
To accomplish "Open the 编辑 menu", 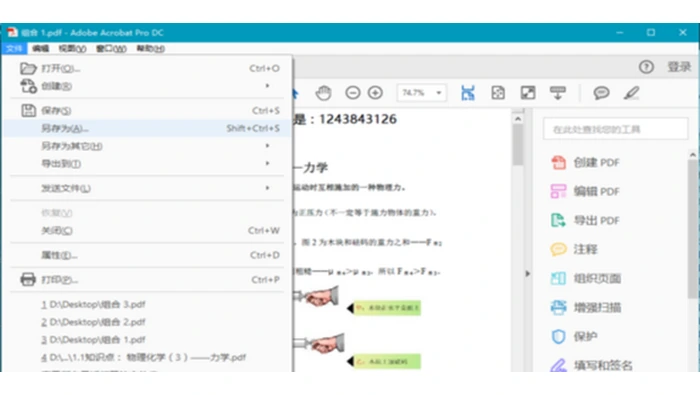I will pos(41,48).
